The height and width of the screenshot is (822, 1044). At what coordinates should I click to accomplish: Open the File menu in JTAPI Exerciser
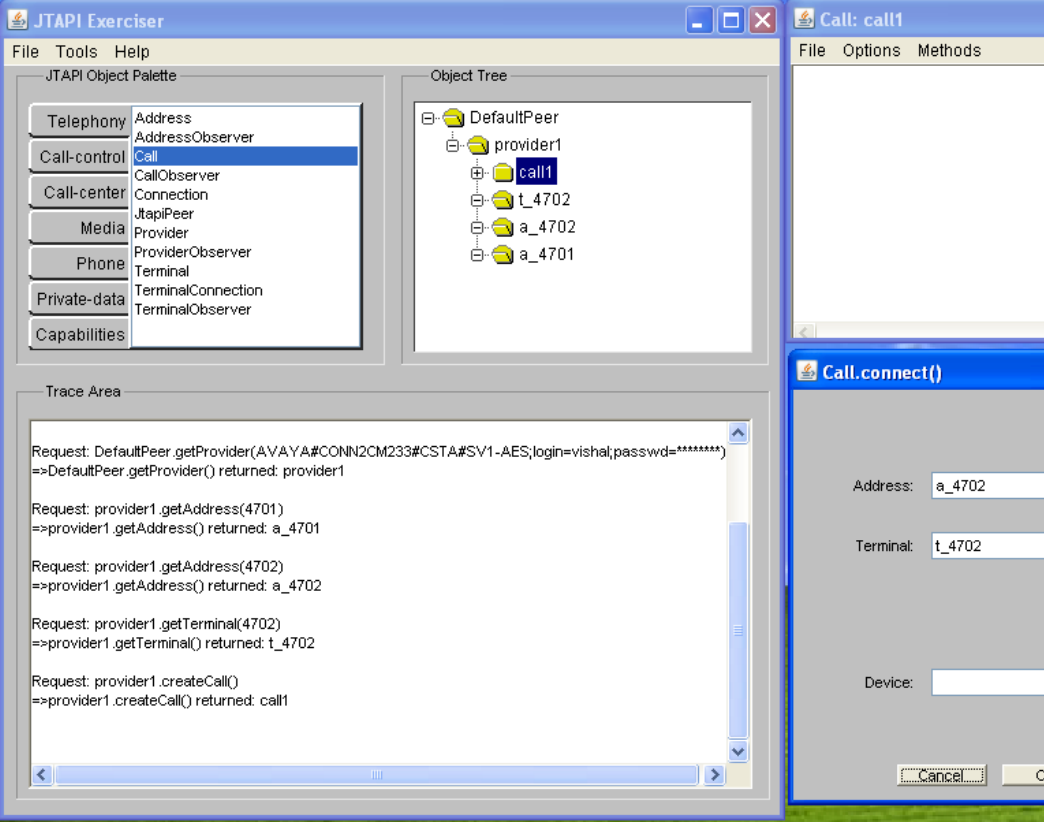[25, 52]
